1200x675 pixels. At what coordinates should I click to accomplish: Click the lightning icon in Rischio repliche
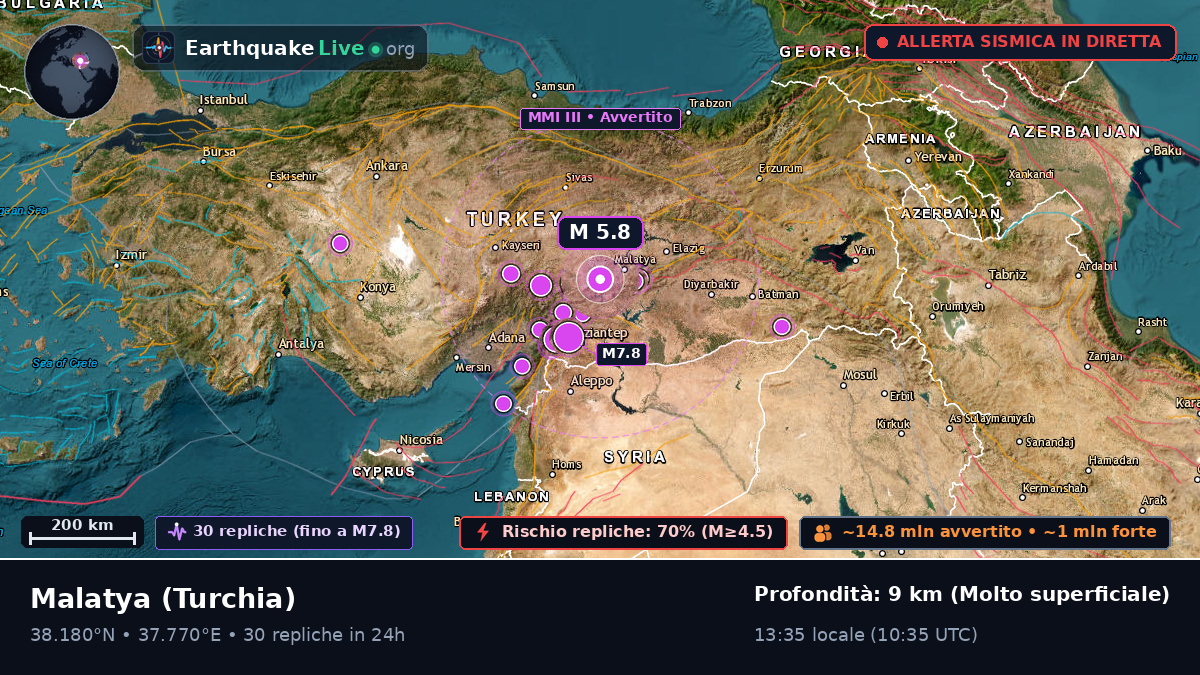[483, 532]
